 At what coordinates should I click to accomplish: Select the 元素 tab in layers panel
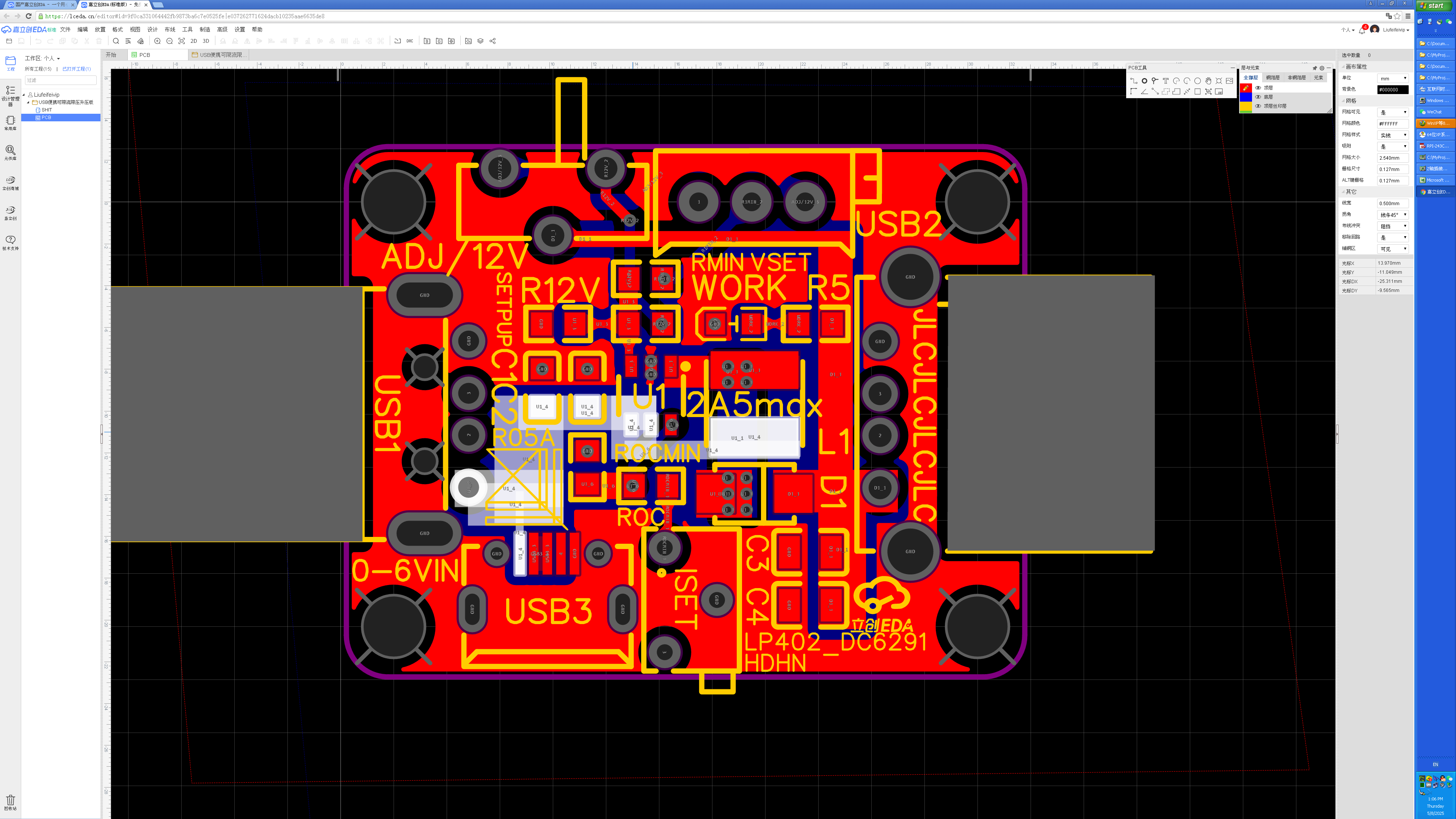[x=1319, y=77]
